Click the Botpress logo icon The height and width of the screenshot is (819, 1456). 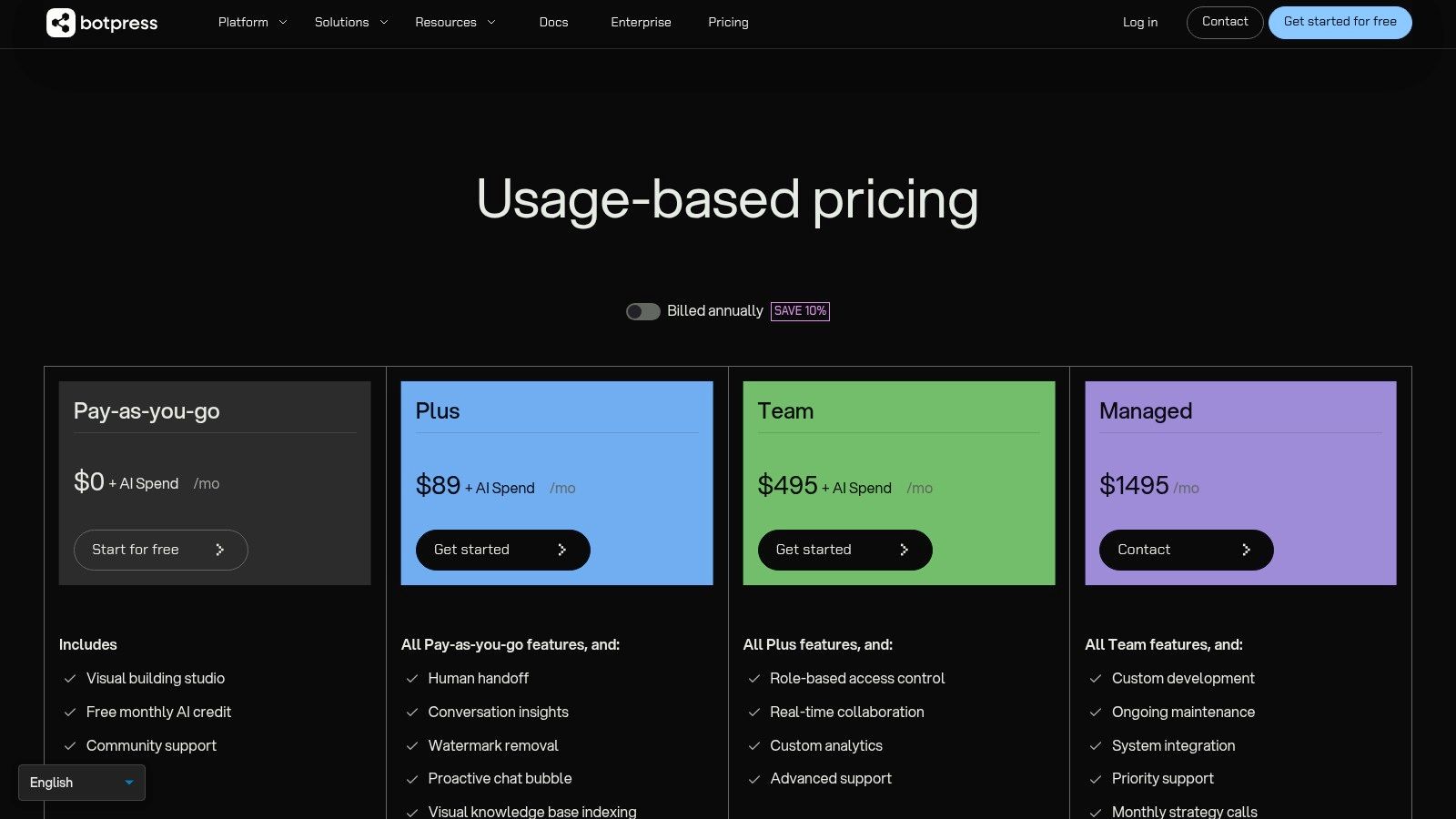pos(61,23)
